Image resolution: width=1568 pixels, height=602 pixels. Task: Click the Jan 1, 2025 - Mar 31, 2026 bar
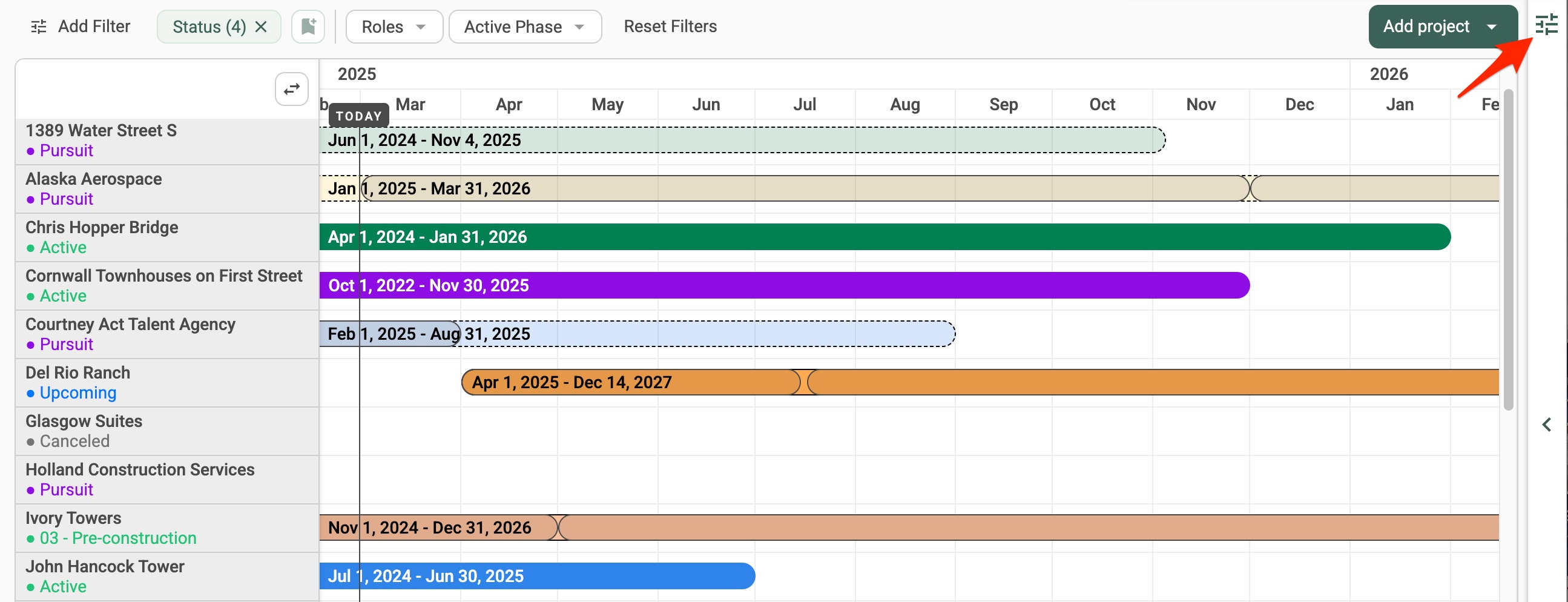[x=909, y=189]
